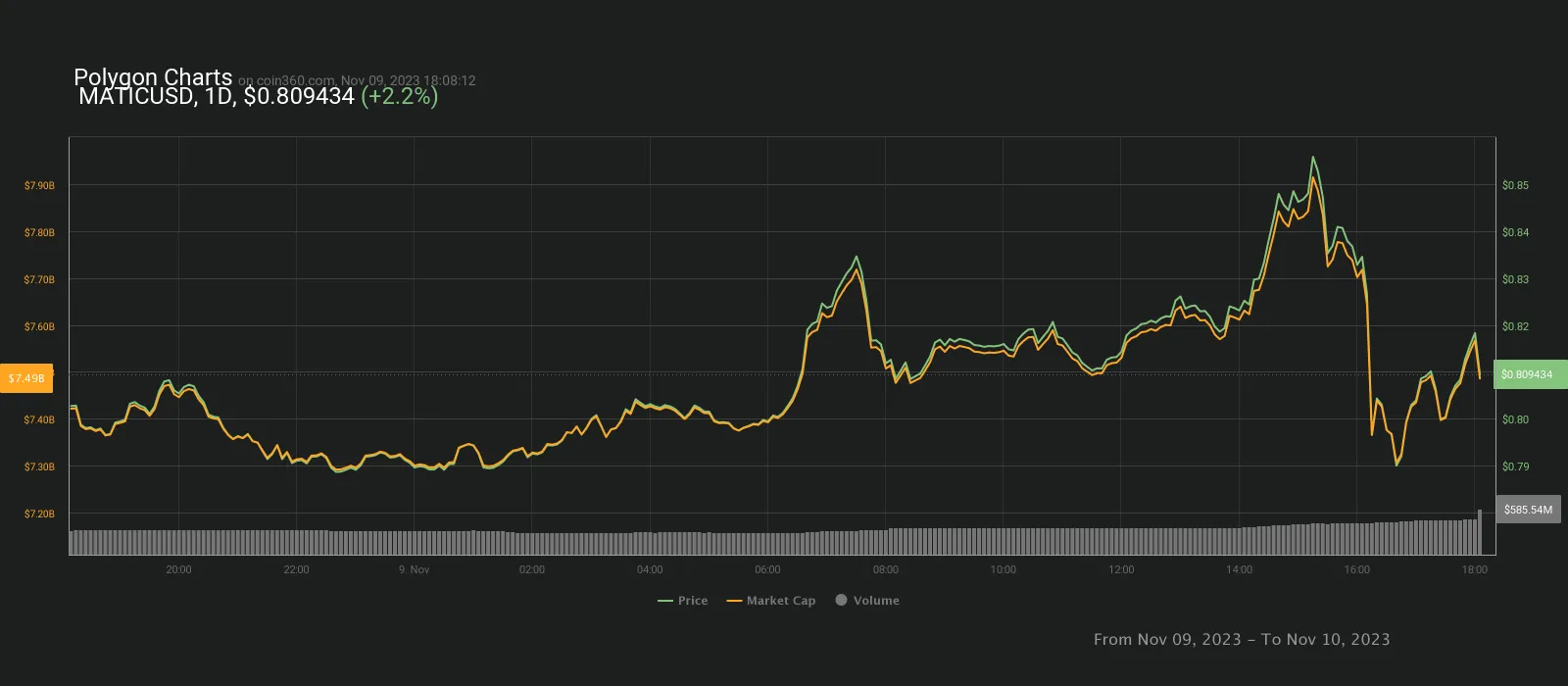The width and height of the screenshot is (1568, 686).
Task: Click the orange $7.49B market cap tag
Action: point(26,378)
